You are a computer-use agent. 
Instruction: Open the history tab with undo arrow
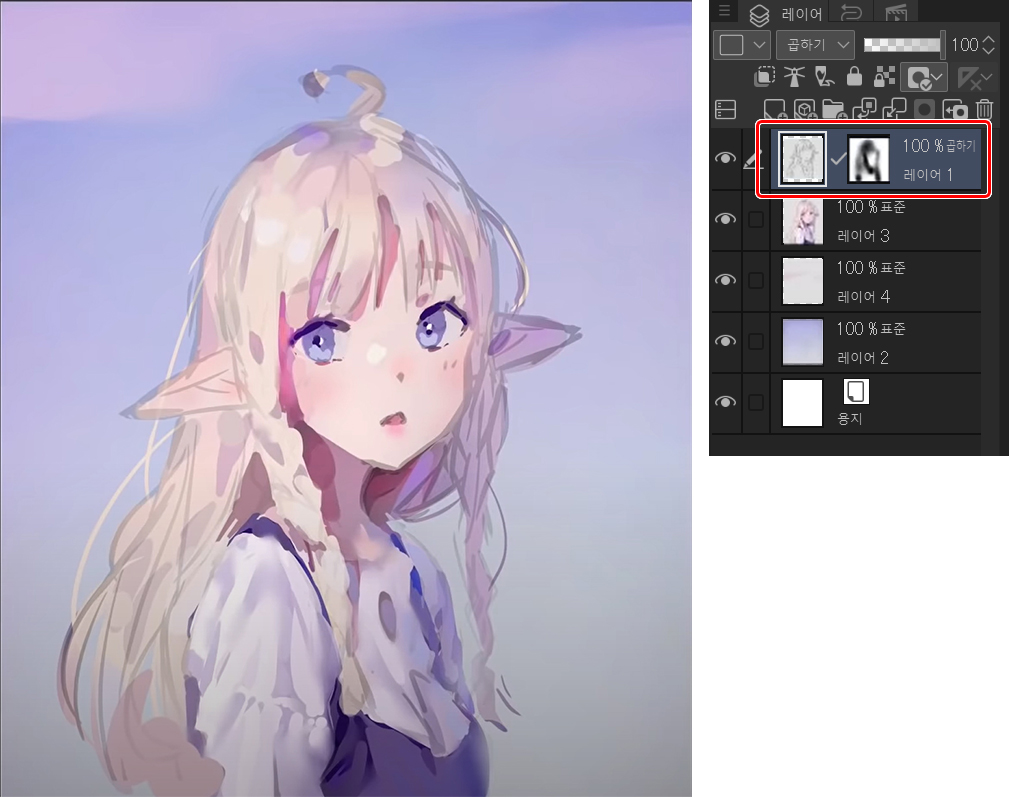pos(851,13)
